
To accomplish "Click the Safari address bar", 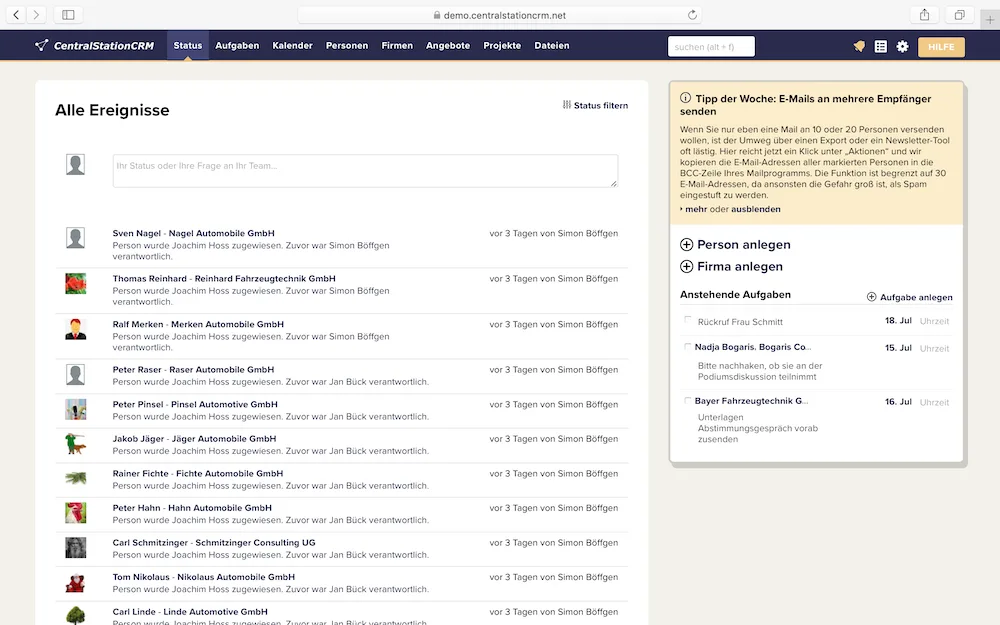I will tap(501, 15).
